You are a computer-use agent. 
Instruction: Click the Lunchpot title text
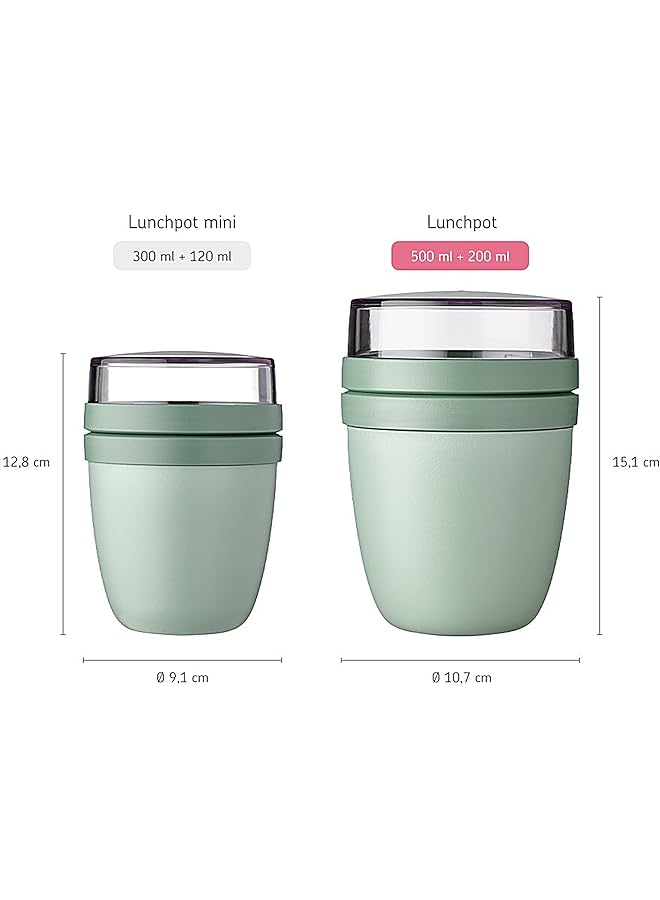tap(461, 222)
